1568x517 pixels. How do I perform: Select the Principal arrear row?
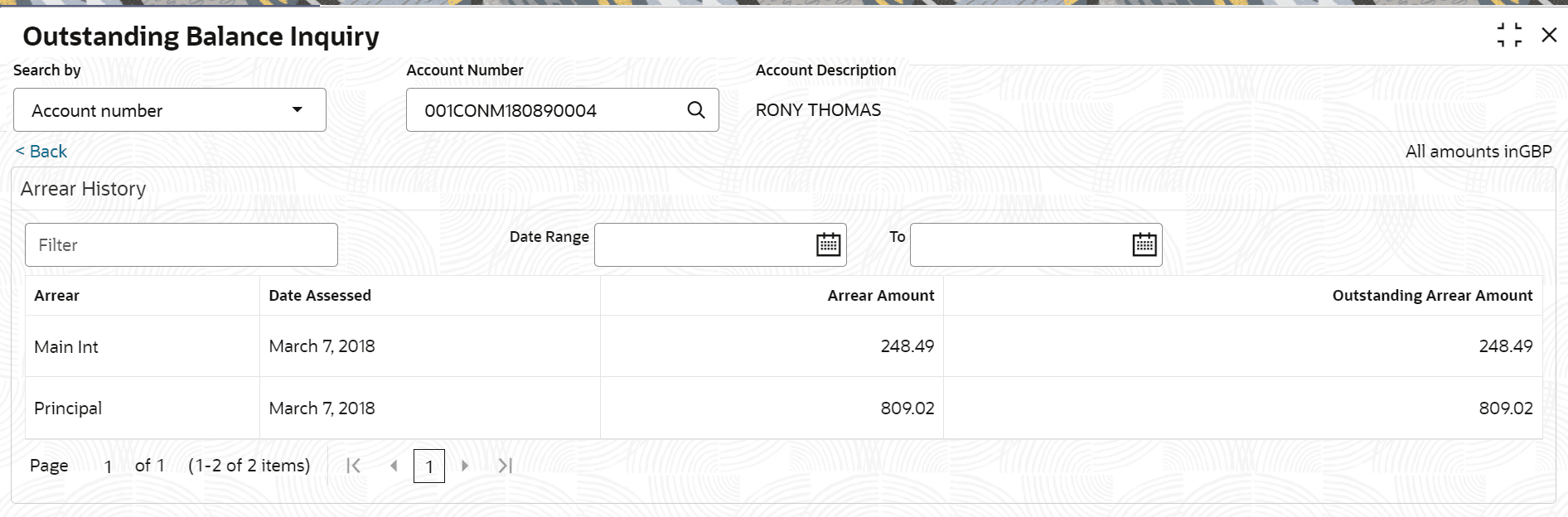pos(68,408)
